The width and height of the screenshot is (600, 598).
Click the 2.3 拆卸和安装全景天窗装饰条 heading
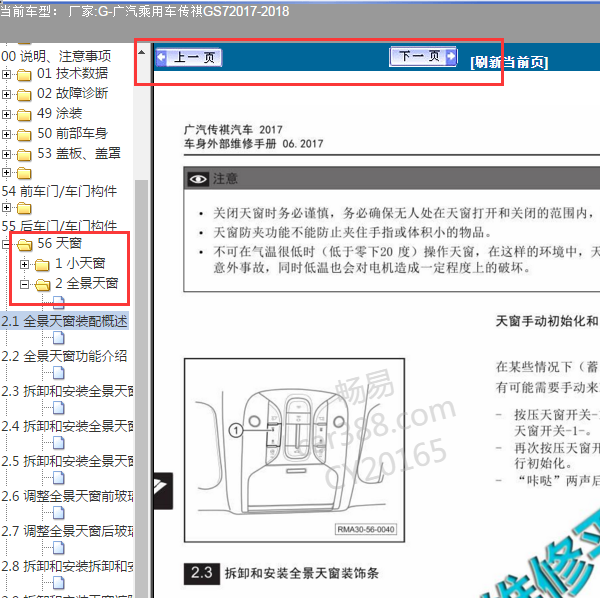[x=281, y=574]
